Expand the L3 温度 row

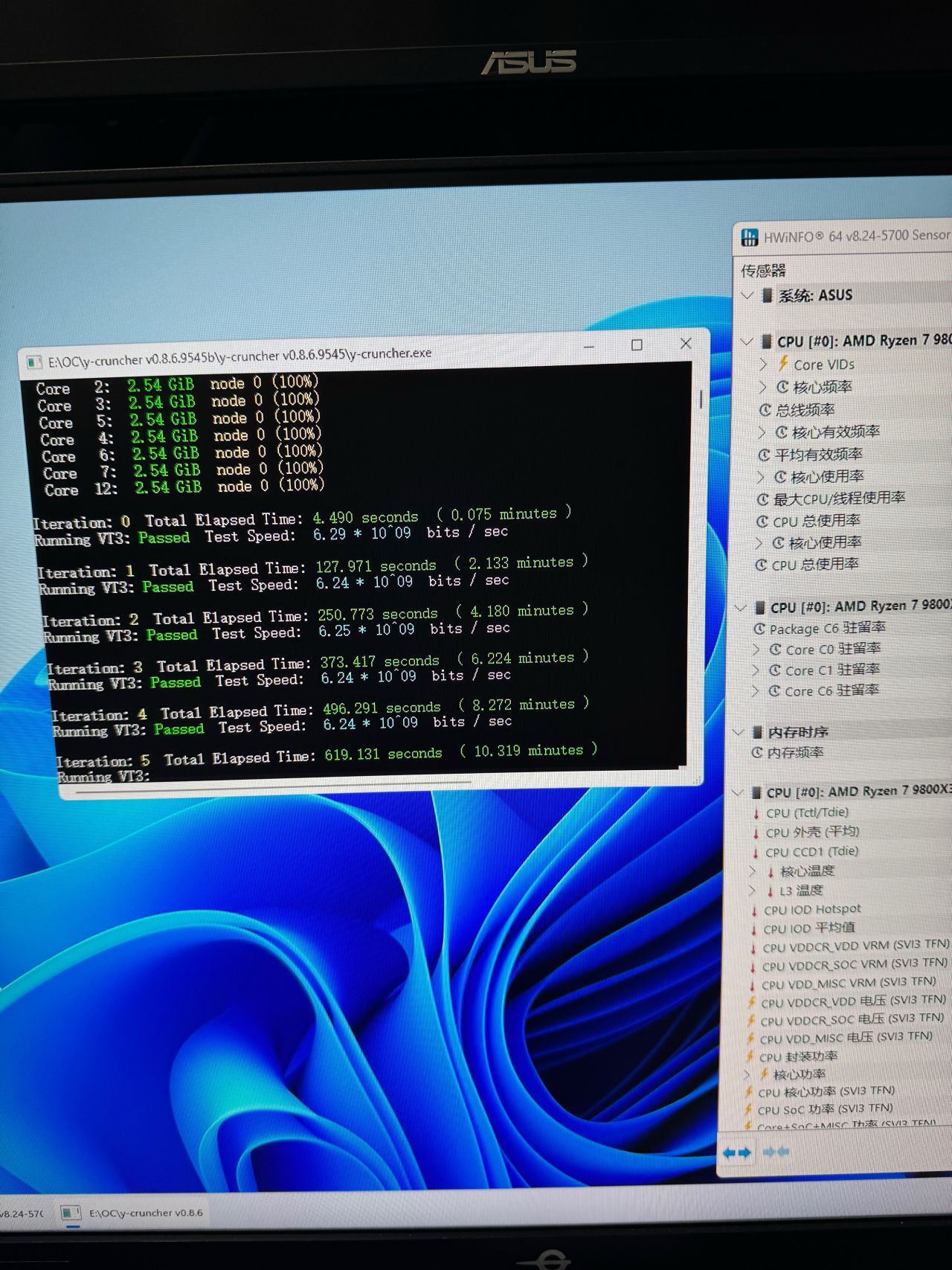[x=751, y=891]
